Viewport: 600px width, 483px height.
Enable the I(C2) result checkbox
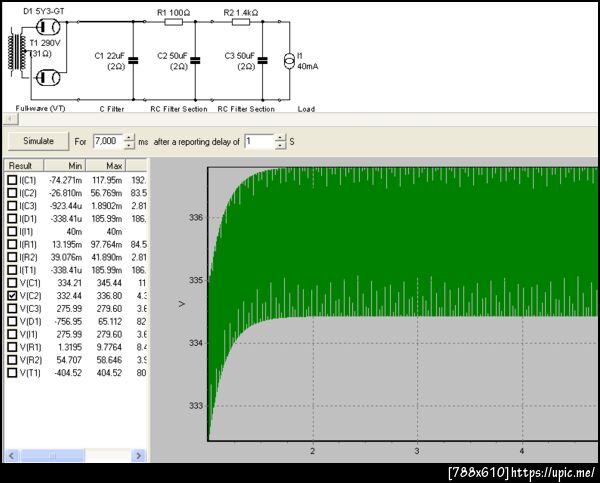click(x=13, y=193)
